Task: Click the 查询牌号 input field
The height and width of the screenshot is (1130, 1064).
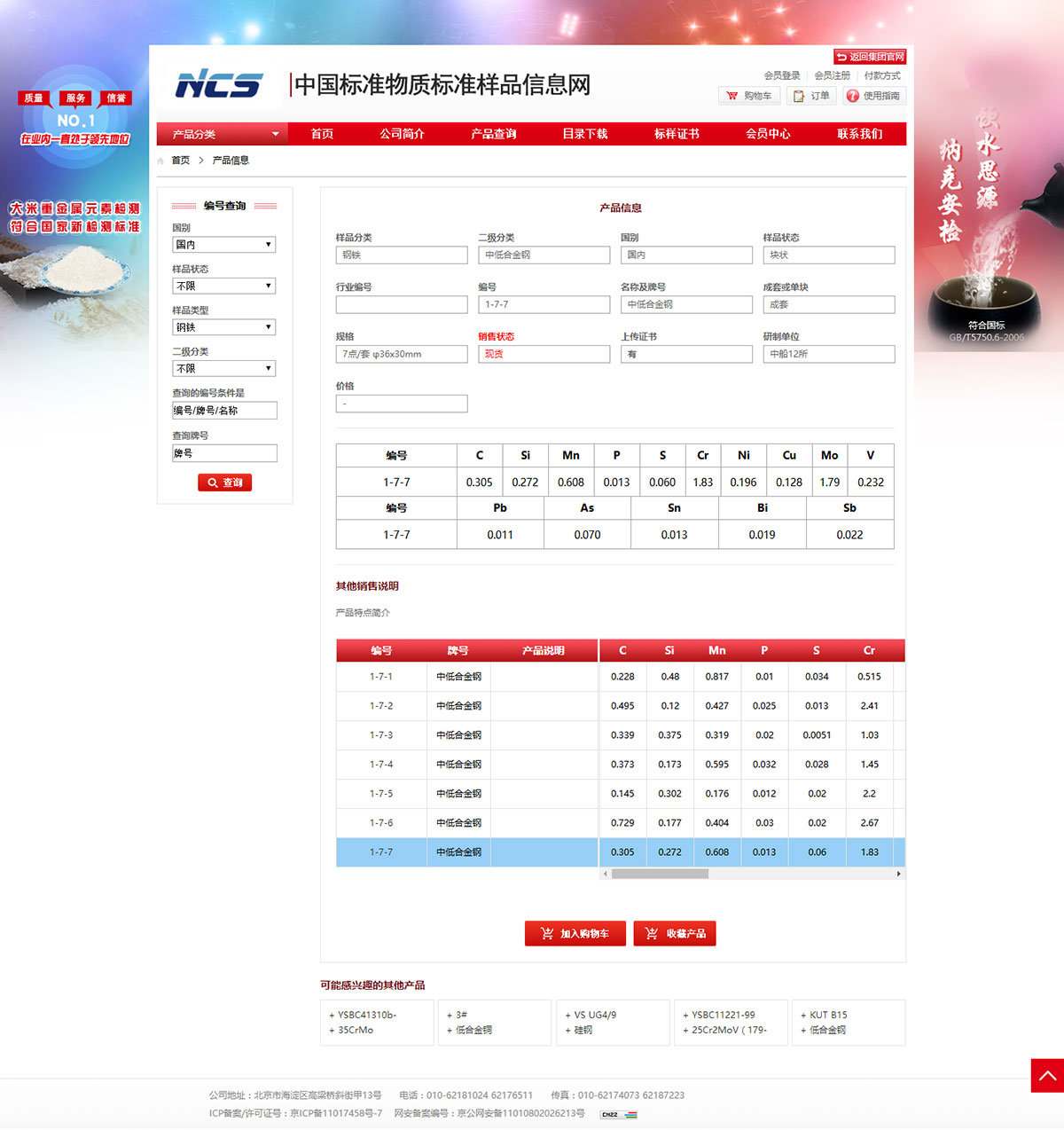Action: 224,453
